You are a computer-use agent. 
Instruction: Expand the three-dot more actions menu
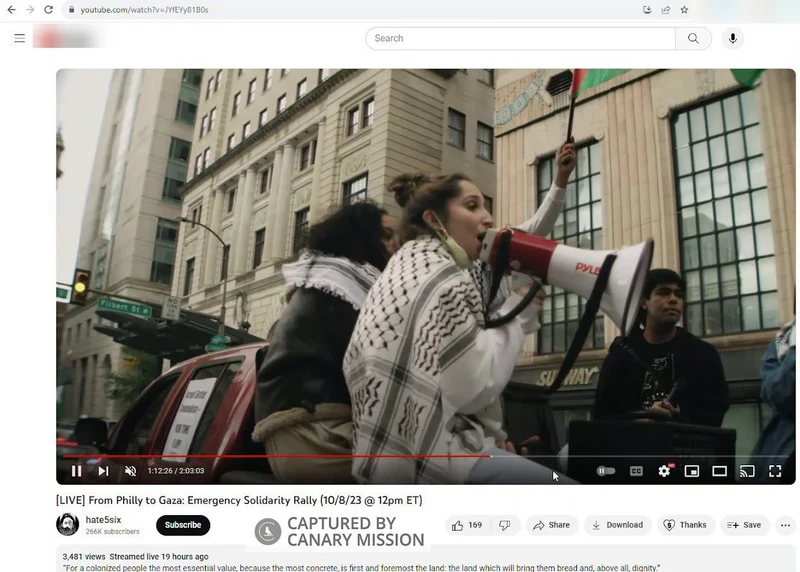click(x=785, y=525)
